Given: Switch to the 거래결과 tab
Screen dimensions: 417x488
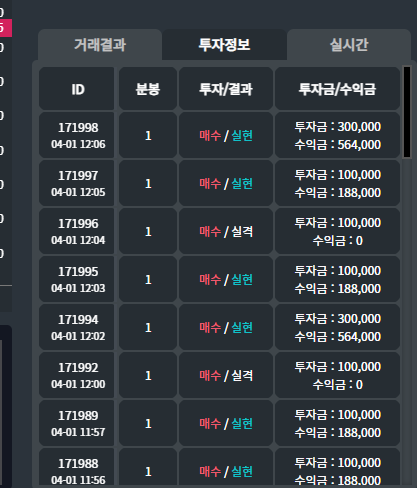Looking at the screenshot, I should 100,45.
